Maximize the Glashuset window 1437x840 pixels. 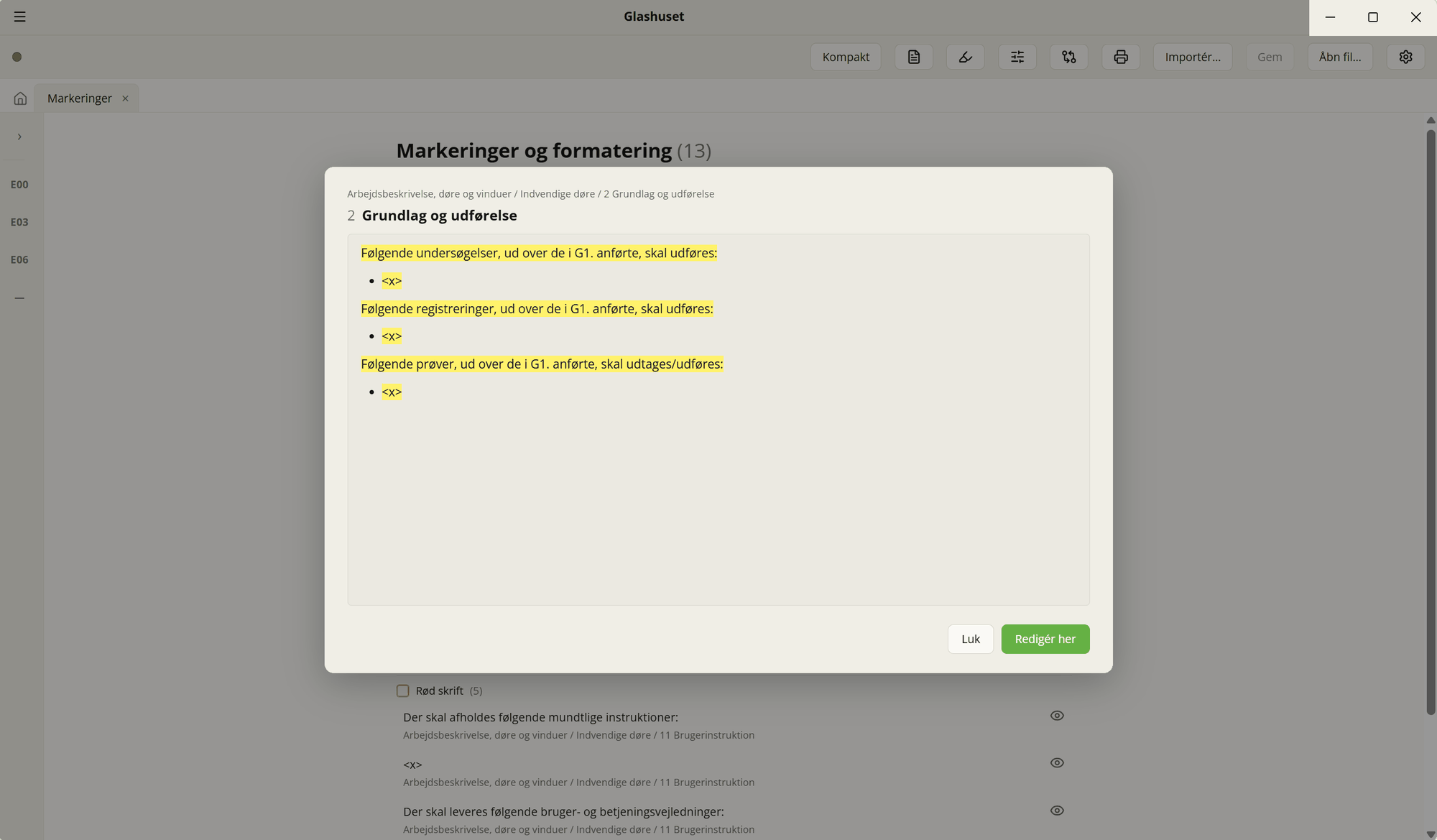[x=1372, y=17]
